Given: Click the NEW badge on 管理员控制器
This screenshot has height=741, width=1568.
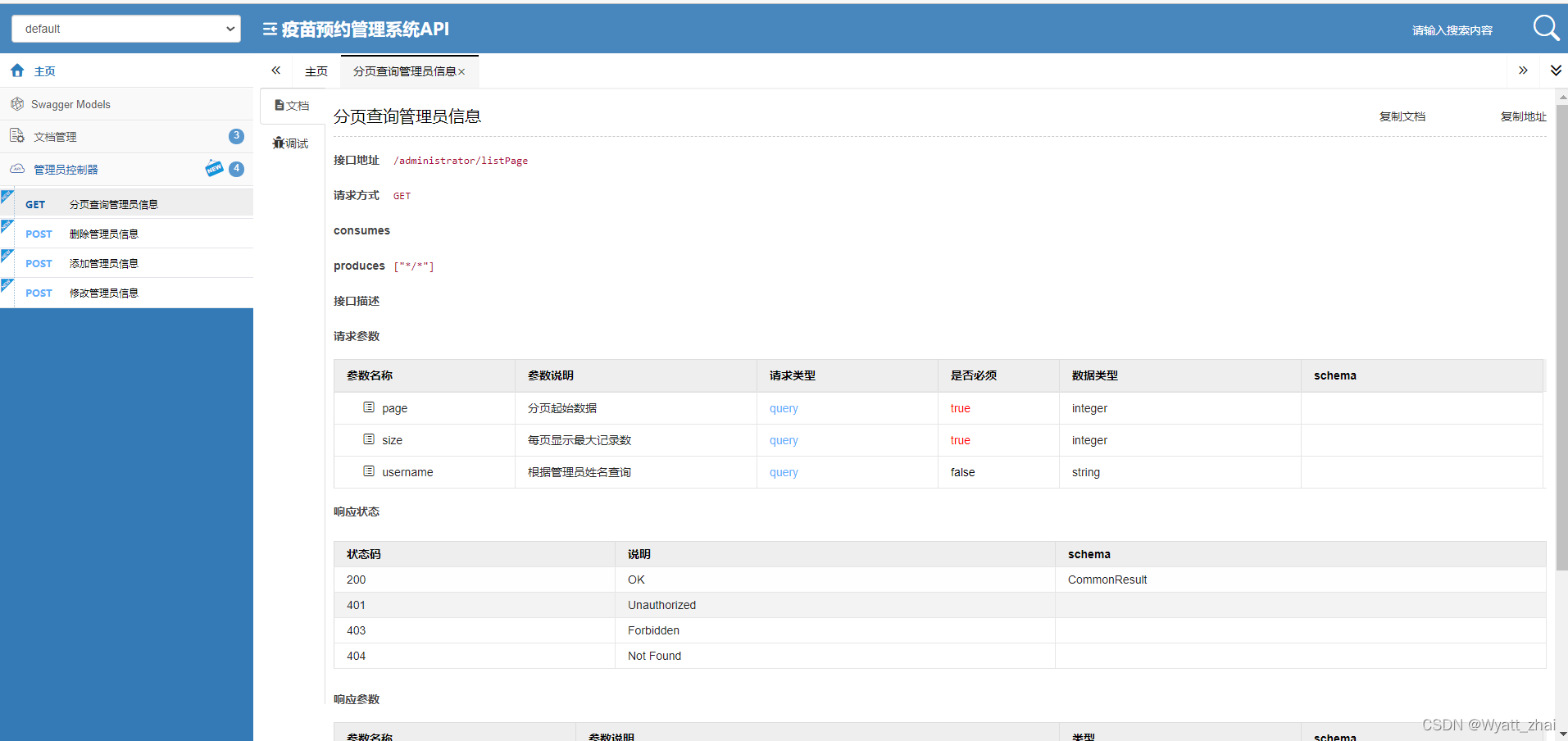Looking at the screenshot, I should click(215, 168).
